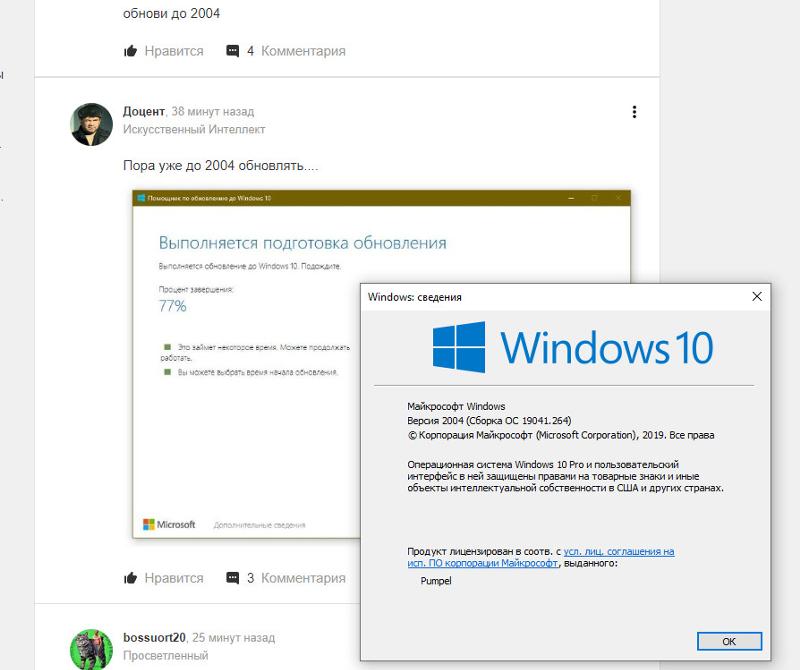Open the 4 Комментария on top answer

tap(286, 51)
